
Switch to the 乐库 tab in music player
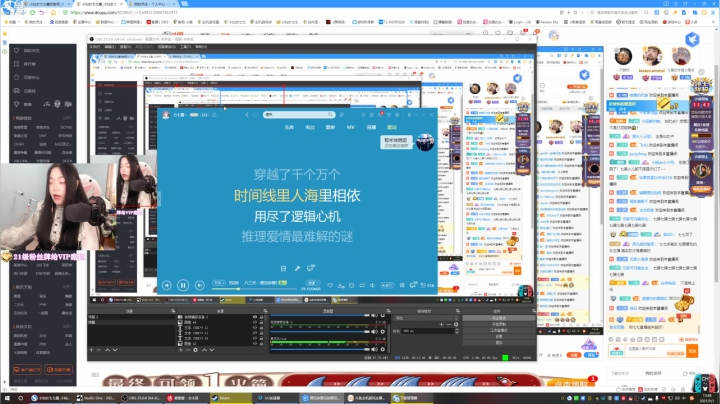(x=289, y=127)
